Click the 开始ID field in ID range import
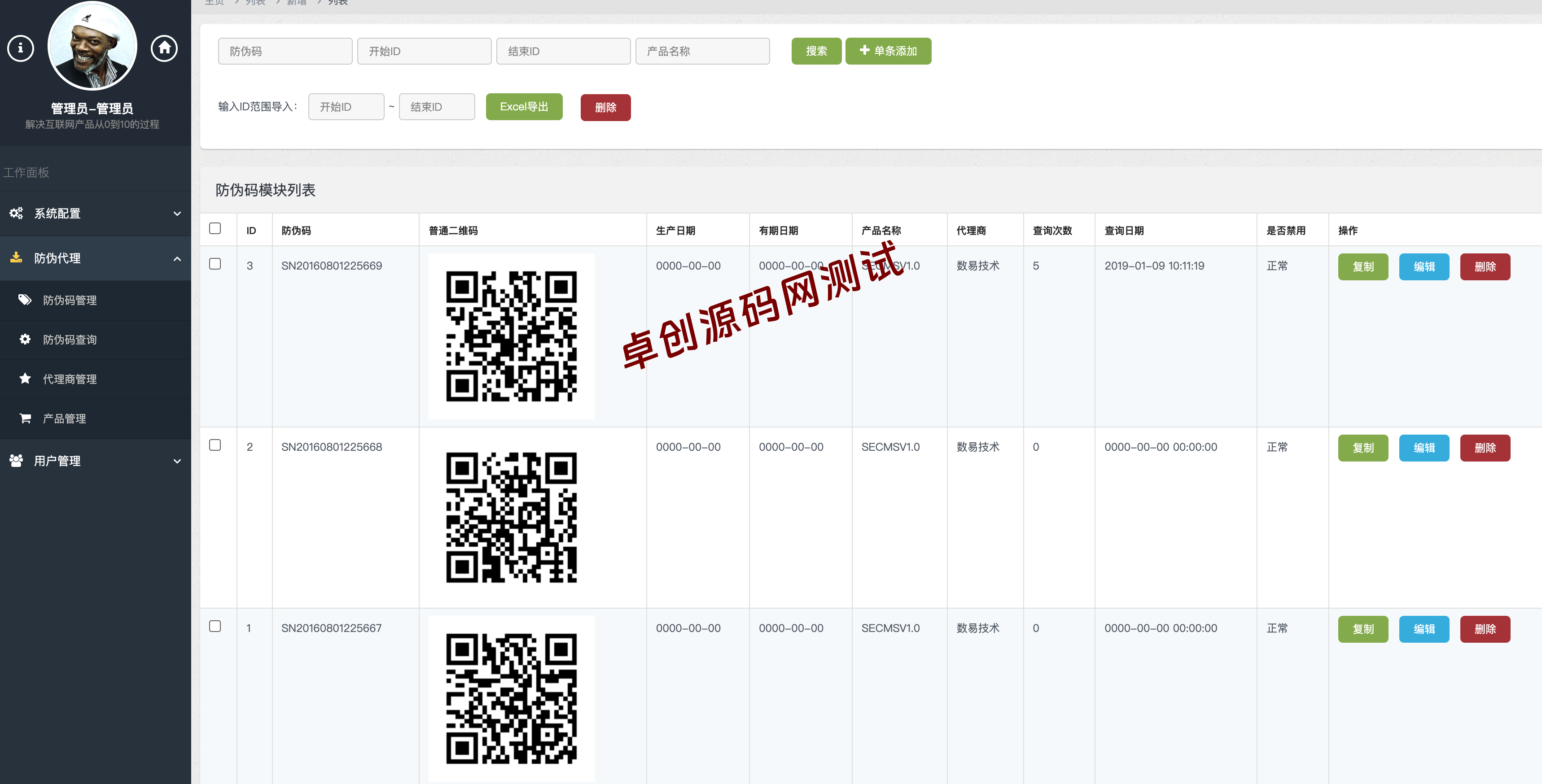 click(x=346, y=107)
